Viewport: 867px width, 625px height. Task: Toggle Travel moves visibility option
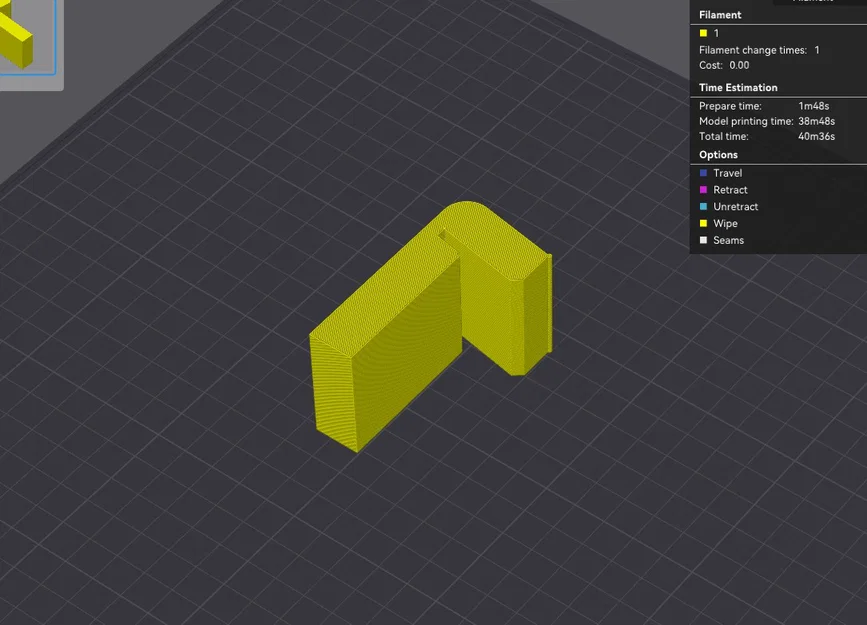click(x=727, y=173)
